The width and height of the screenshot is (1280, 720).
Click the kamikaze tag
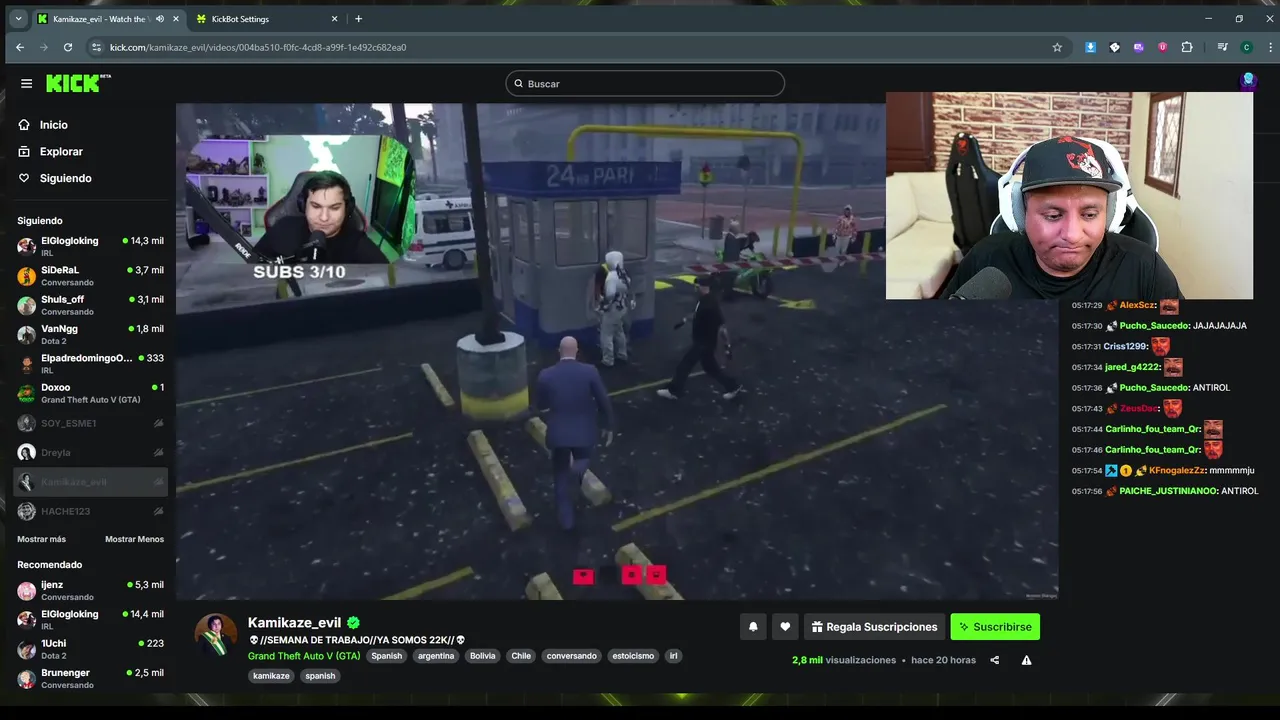tap(271, 676)
